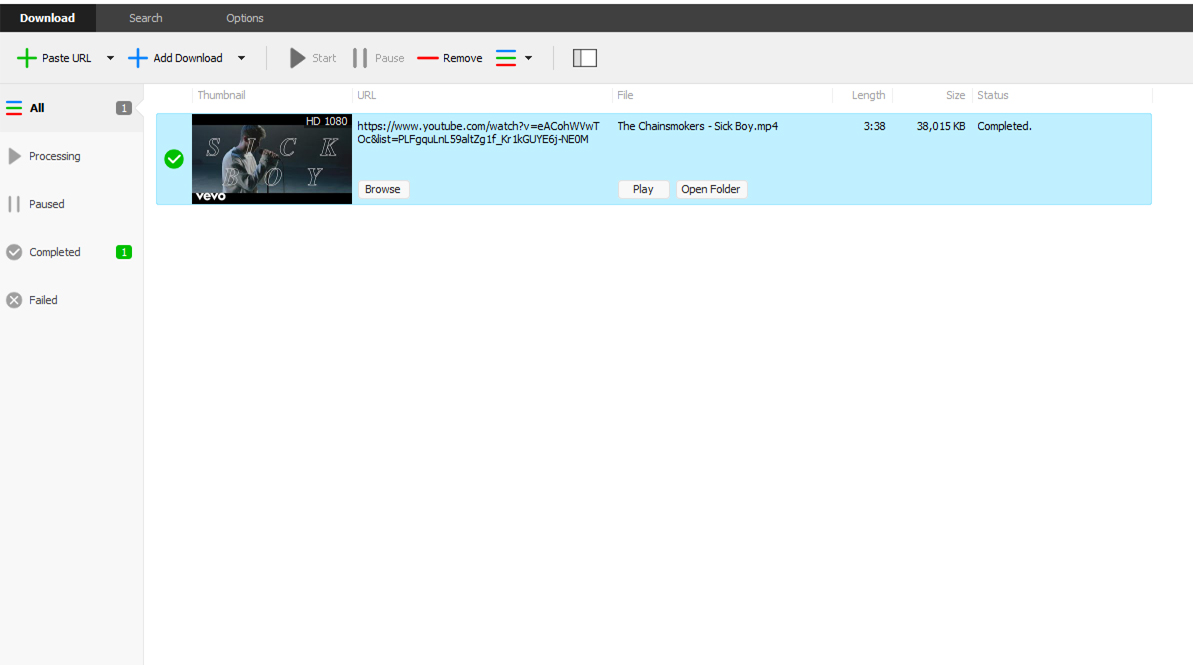1193x665 pixels.
Task: Click the Sick Boy video thumbnail
Action: [272, 159]
